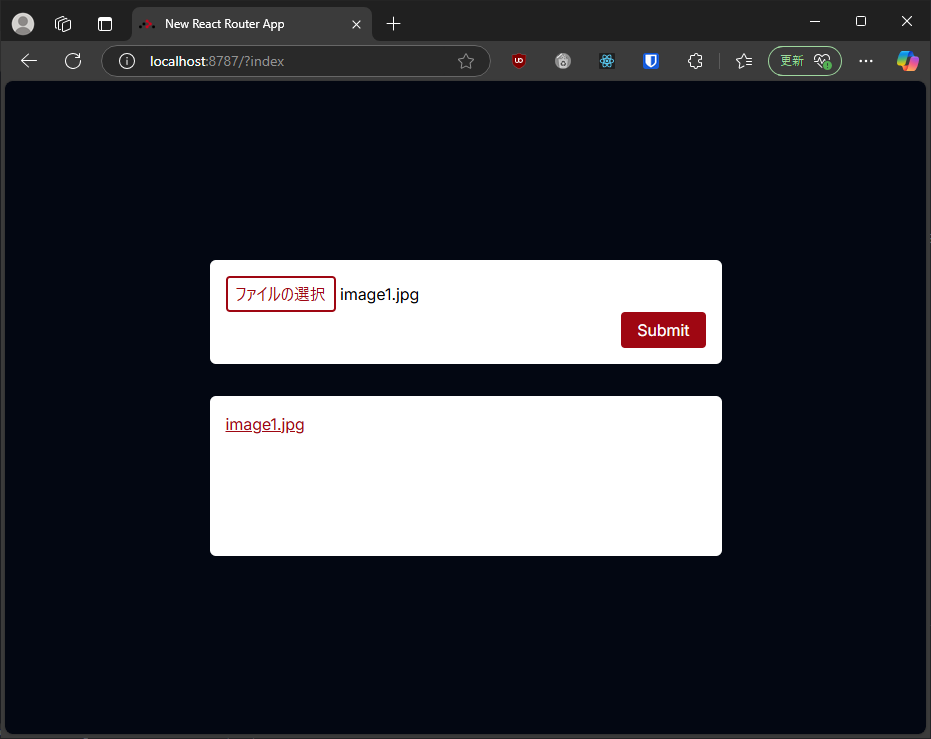The image size is (931, 739).
Task: Submit the upload form
Action: click(663, 330)
